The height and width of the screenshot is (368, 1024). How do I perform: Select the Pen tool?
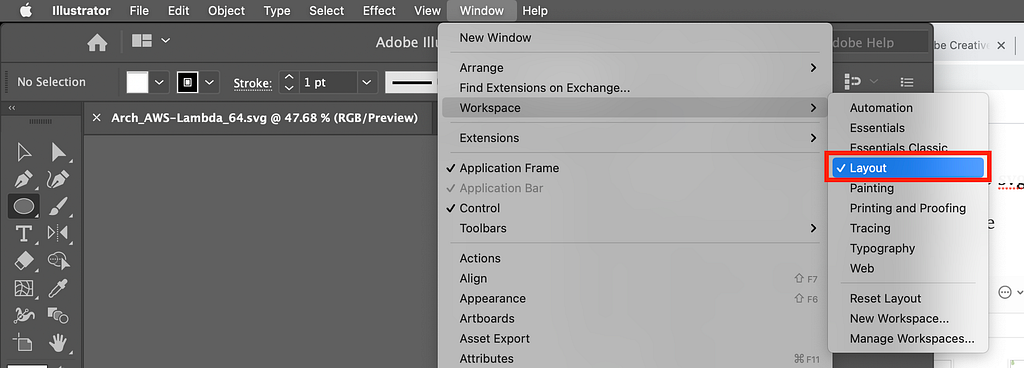coord(24,179)
